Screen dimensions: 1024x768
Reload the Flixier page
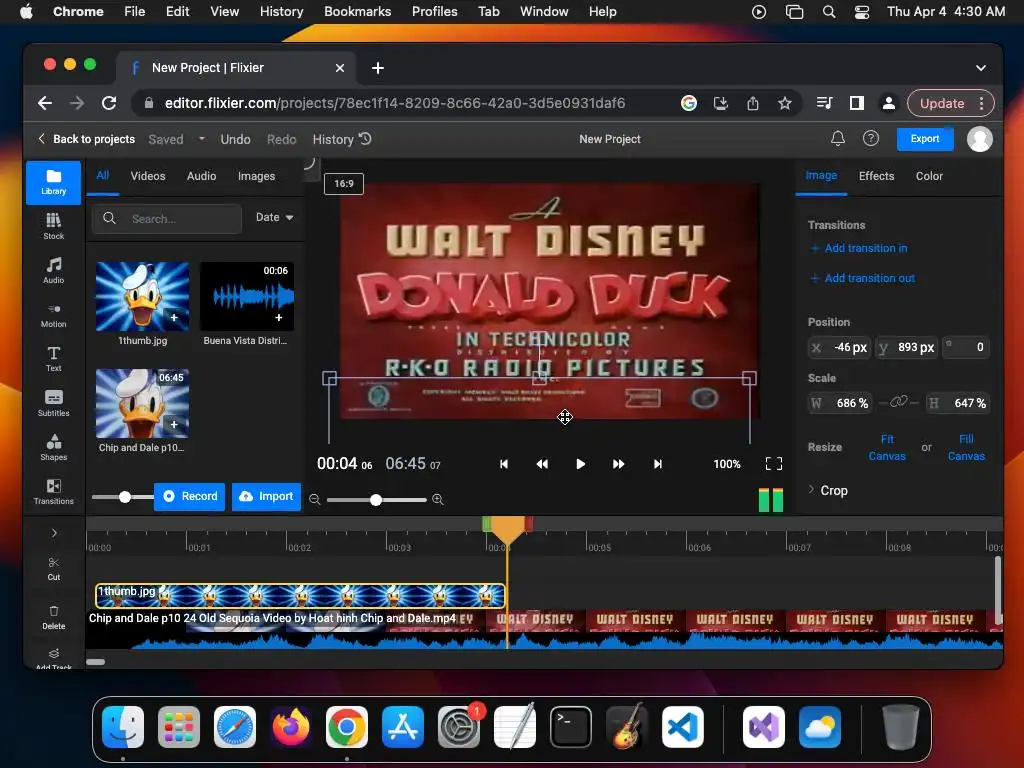point(109,103)
